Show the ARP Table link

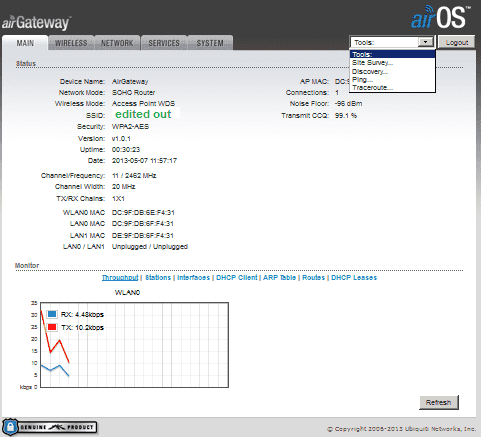(x=279, y=278)
